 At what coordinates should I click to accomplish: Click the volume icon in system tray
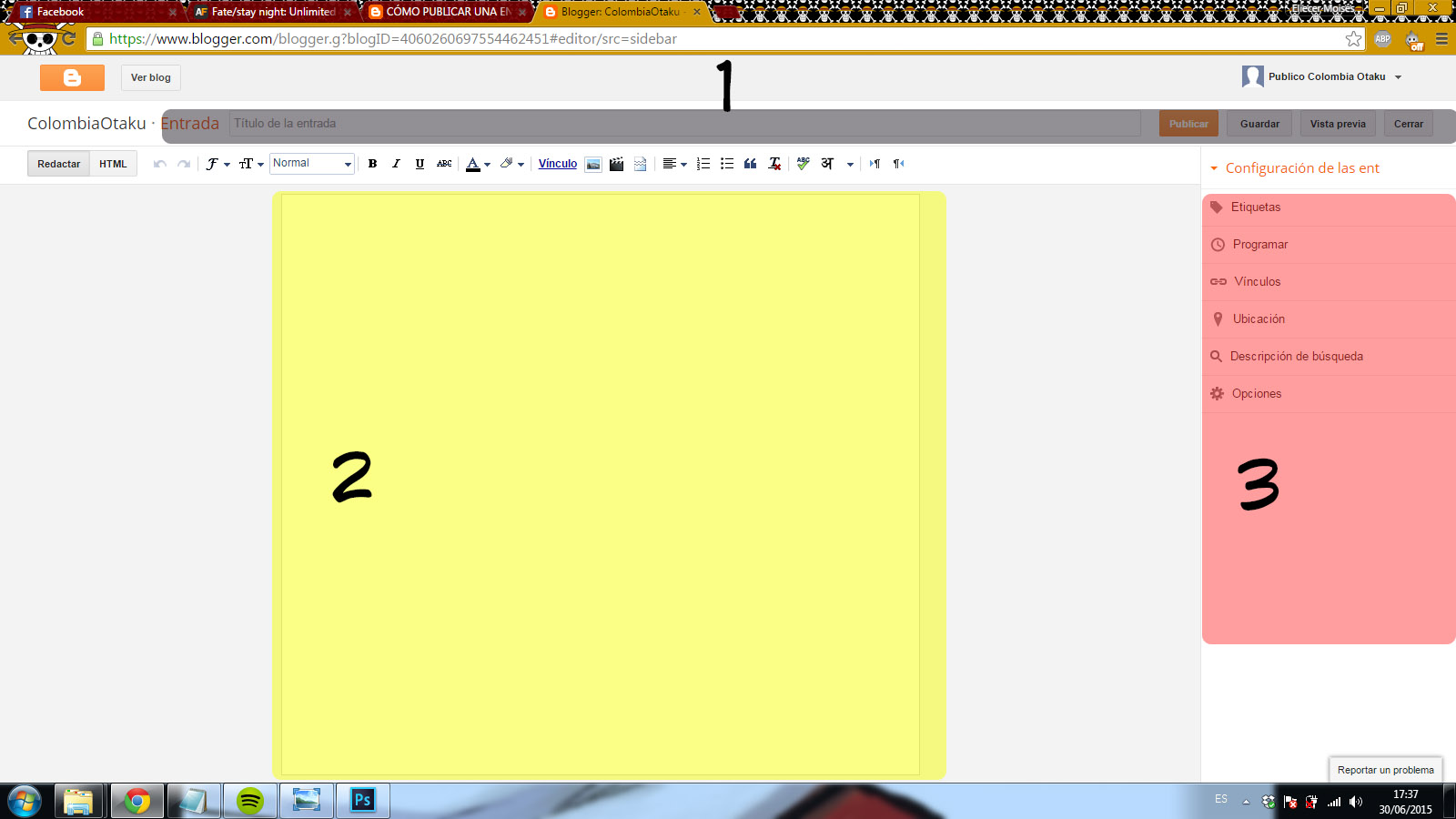(x=1356, y=802)
